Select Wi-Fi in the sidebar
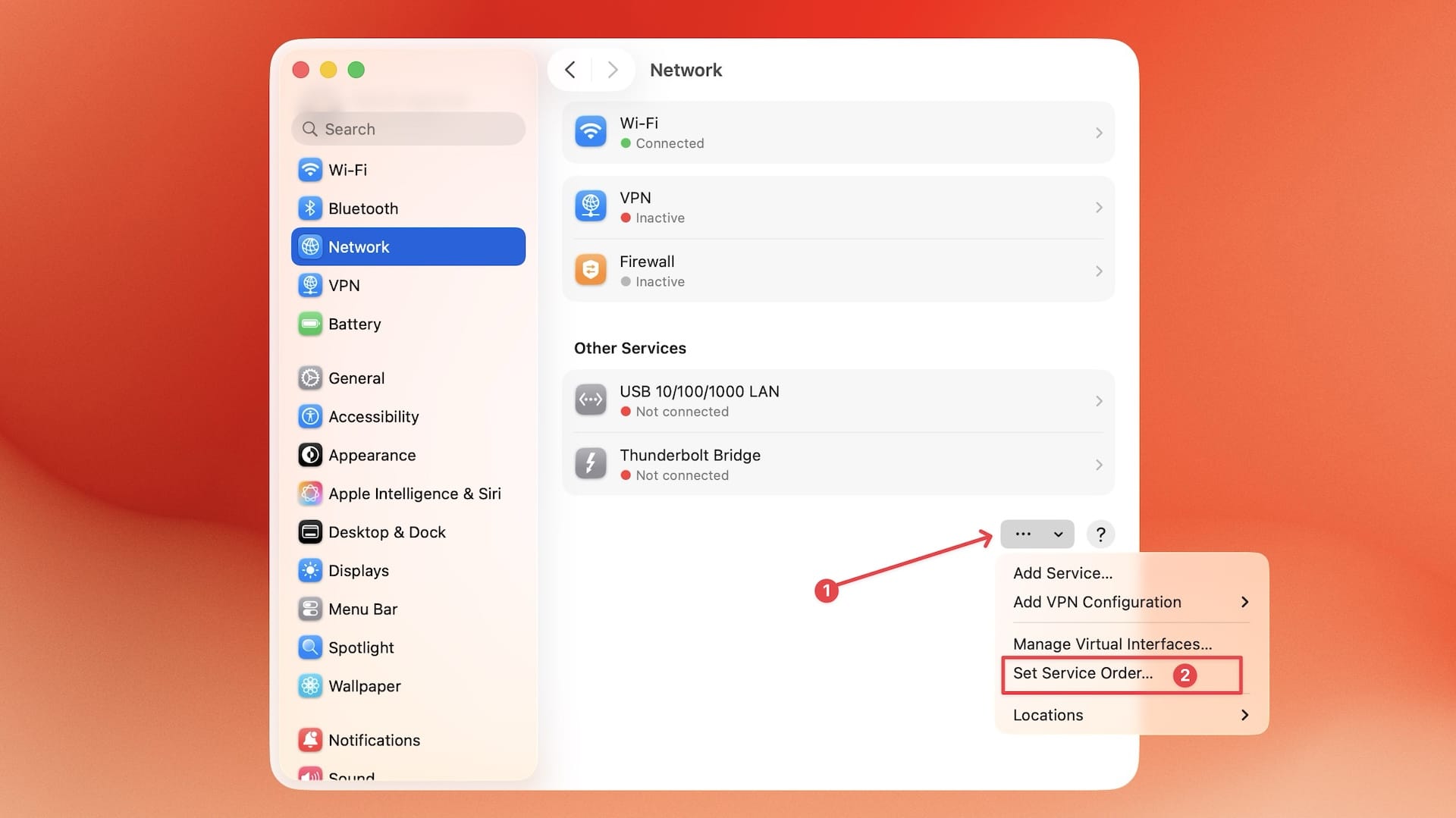 point(349,170)
